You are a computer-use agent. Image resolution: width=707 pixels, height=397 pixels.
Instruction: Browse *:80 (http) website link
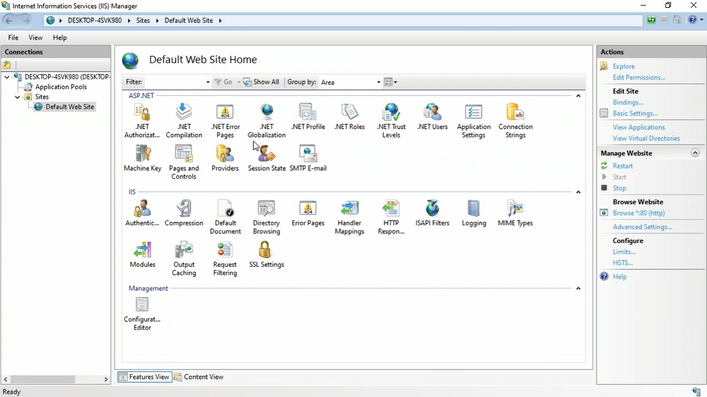click(x=638, y=213)
